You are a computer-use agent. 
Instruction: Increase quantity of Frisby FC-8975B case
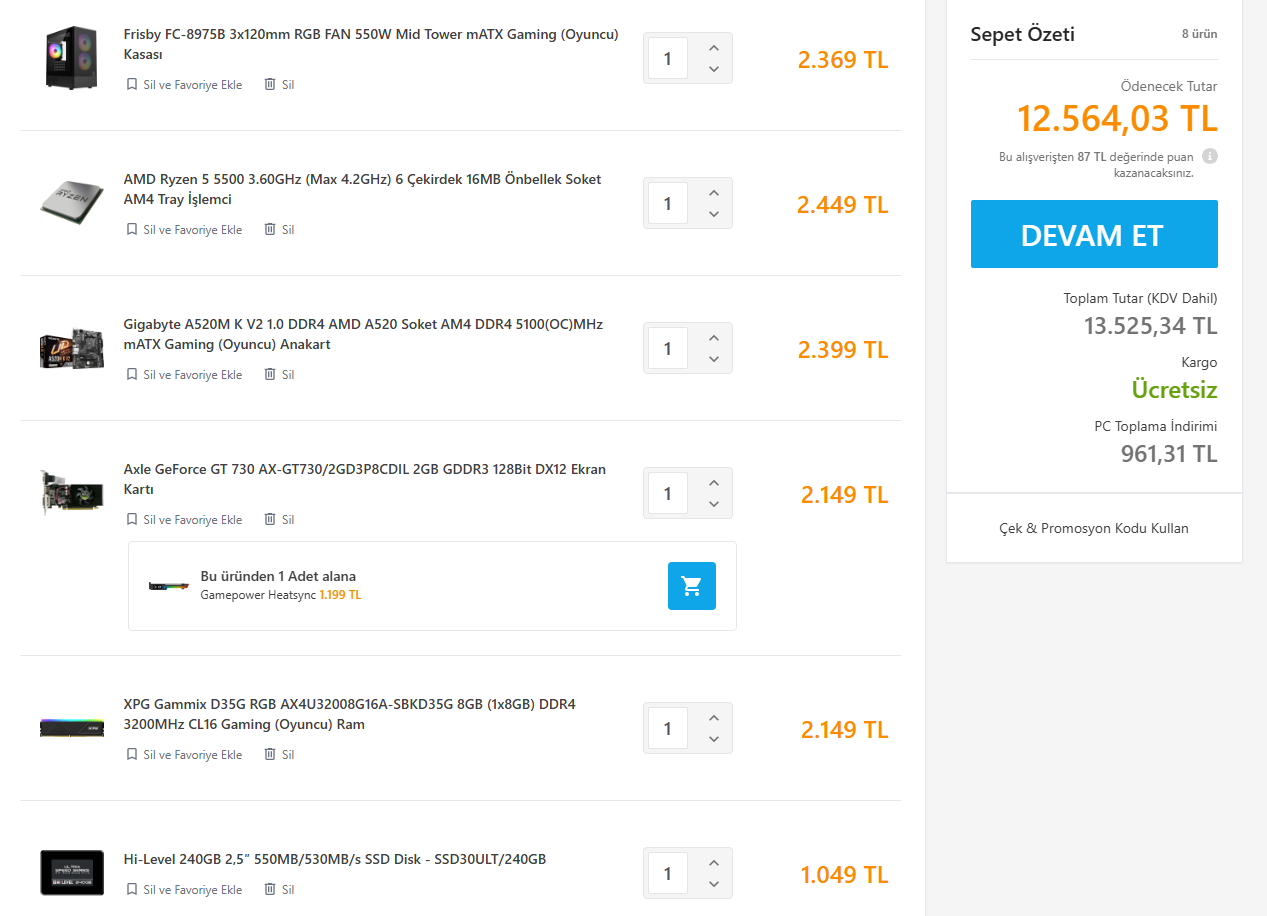[x=713, y=48]
